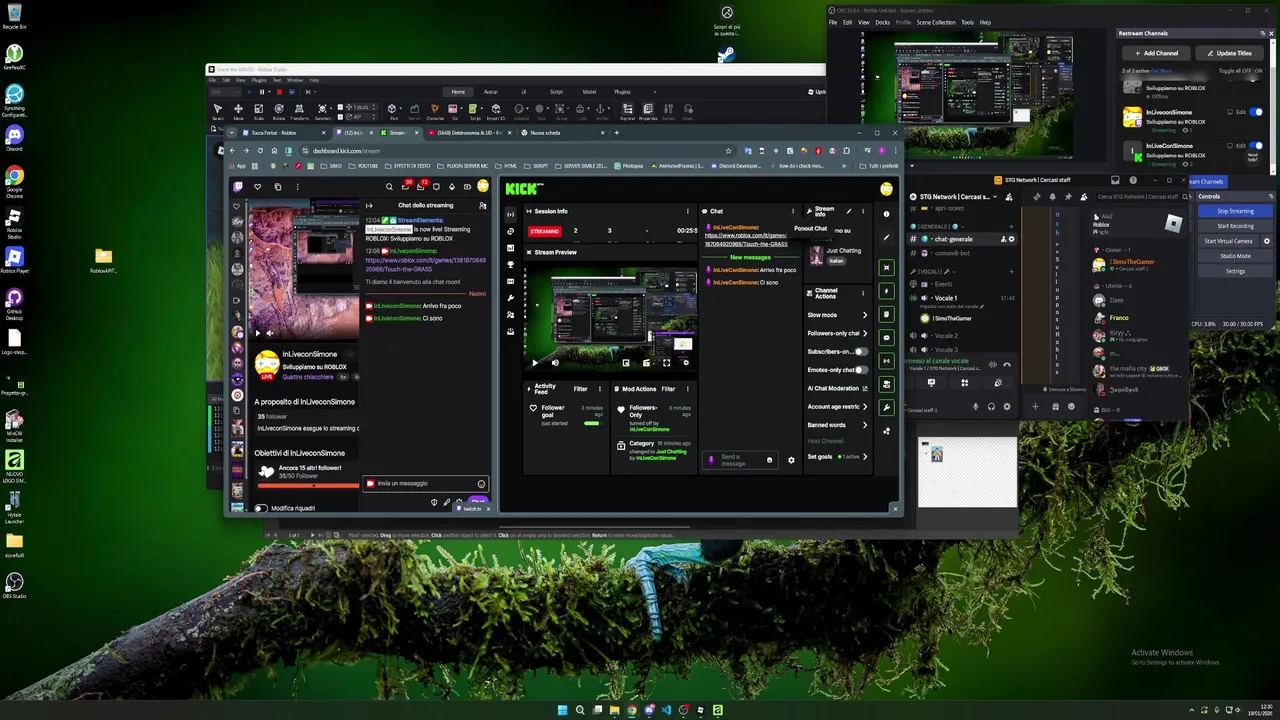1280x720 pixels.
Task: Open the Kick analytics chart sidebar icon
Action: pyautogui.click(x=510, y=248)
